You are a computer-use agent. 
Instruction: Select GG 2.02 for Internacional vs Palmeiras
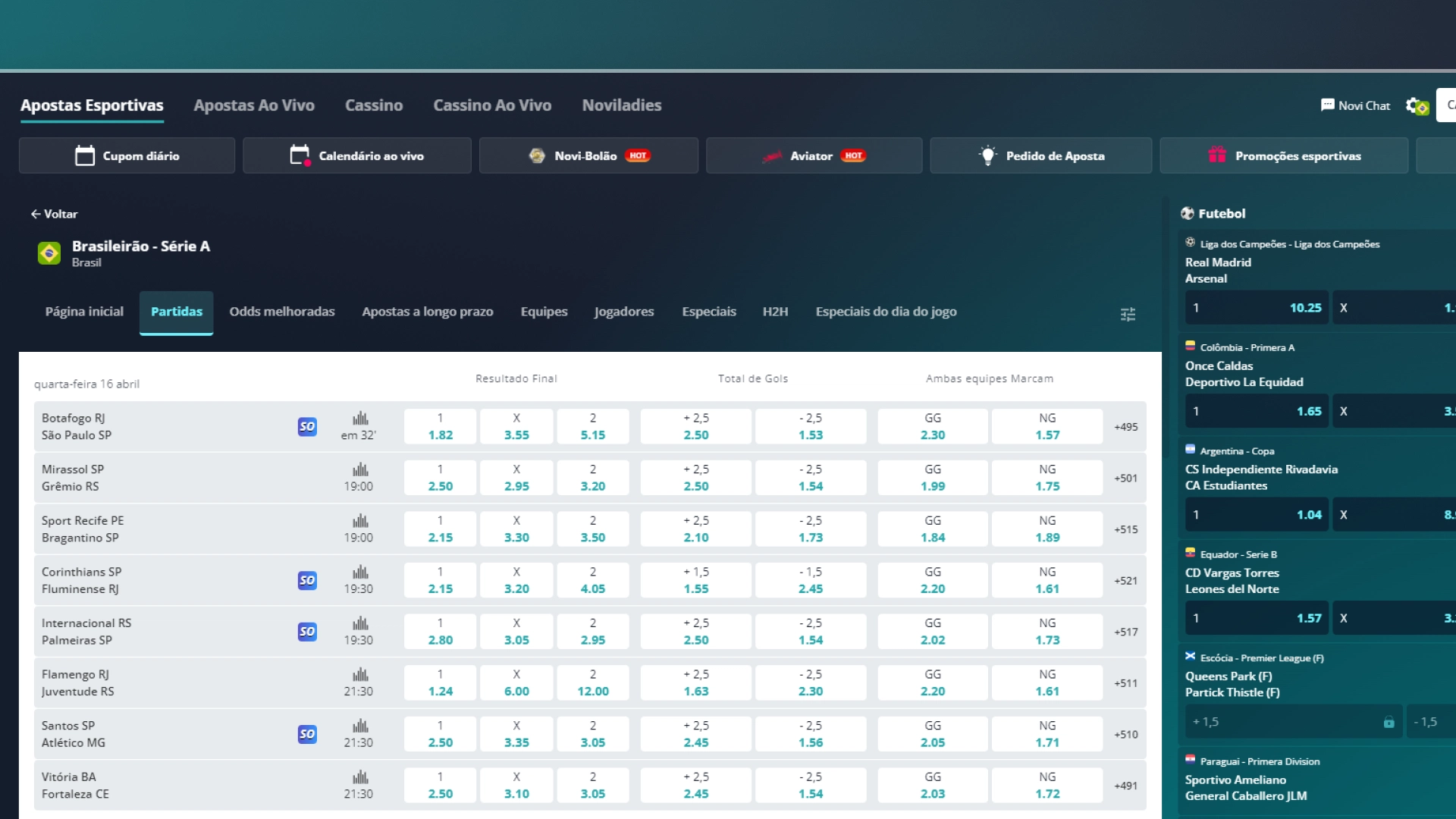pos(933,631)
